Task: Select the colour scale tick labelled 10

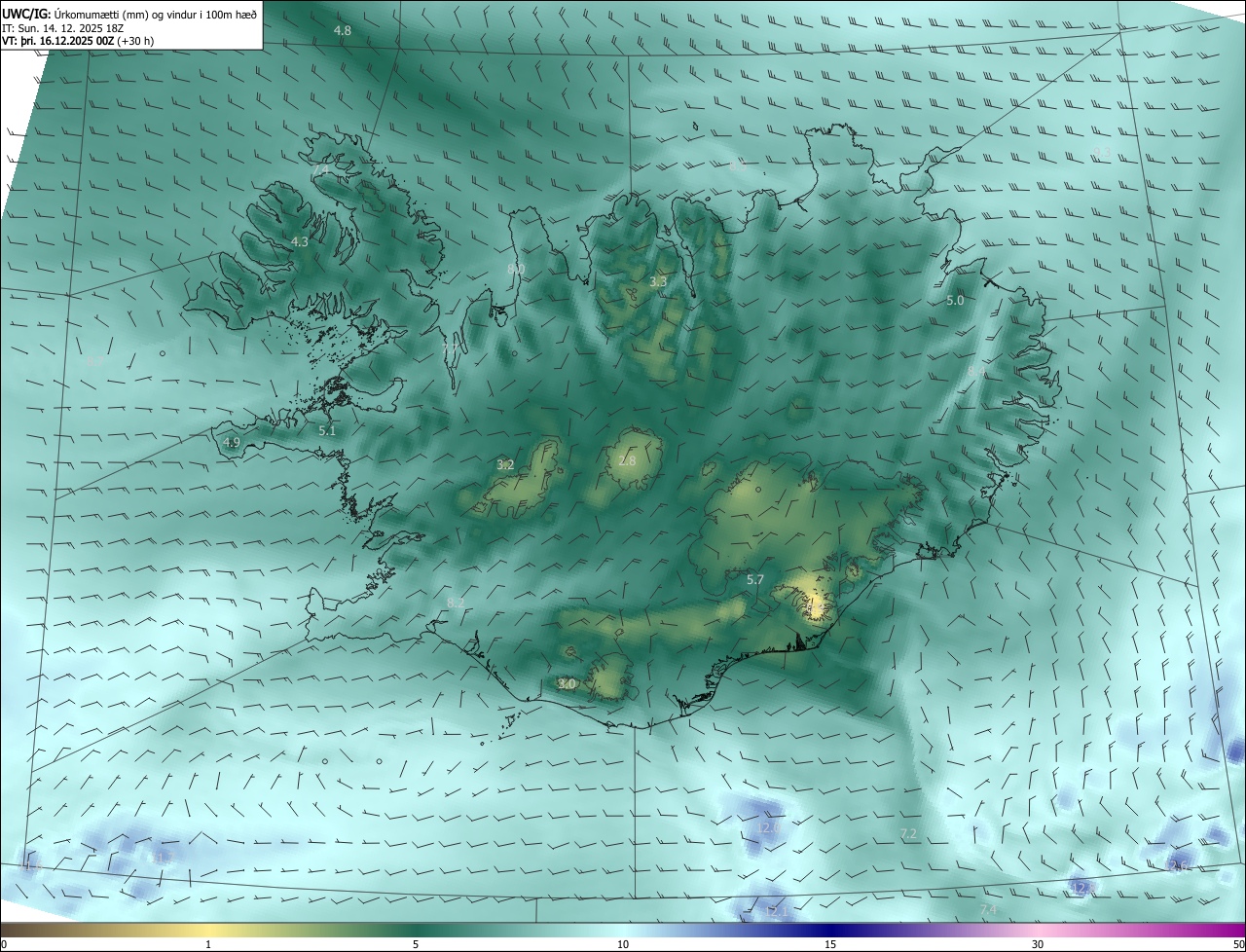Action: [623, 944]
